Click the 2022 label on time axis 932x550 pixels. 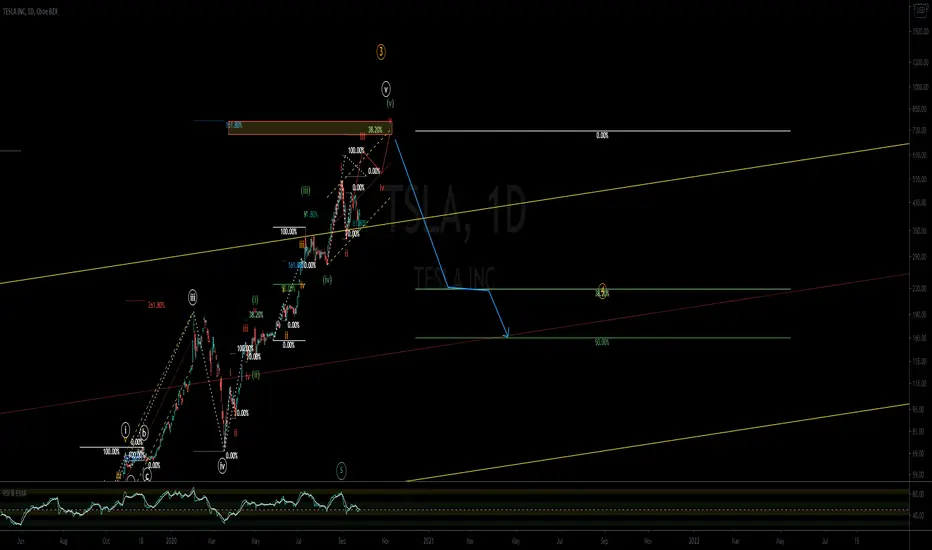pos(694,541)
